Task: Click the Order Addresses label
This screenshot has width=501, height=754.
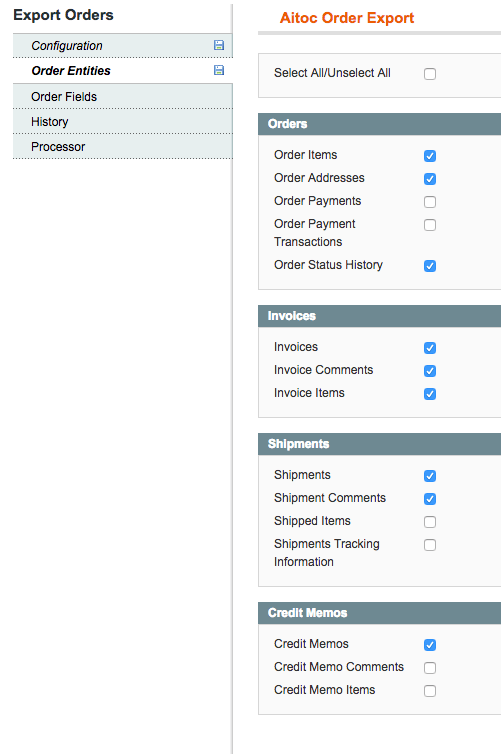Action: coord(319,178)
